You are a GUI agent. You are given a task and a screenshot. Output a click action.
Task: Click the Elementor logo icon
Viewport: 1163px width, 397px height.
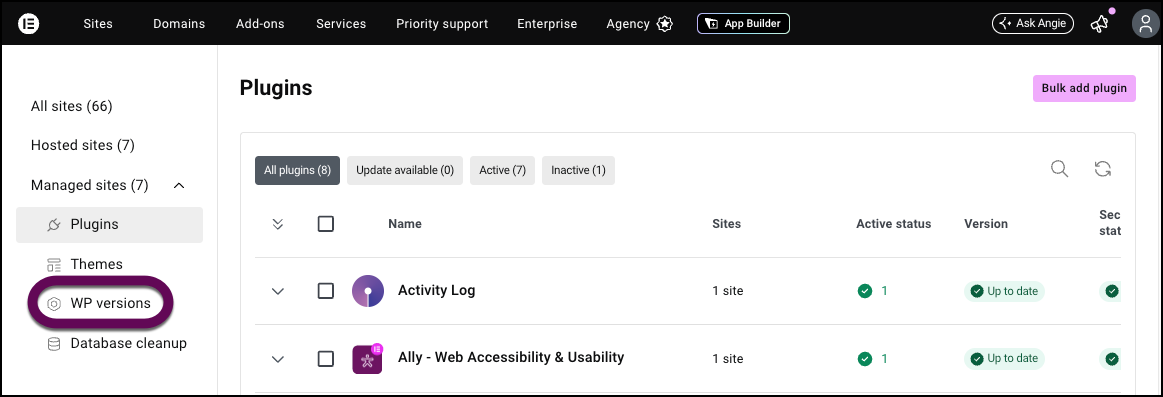[x=28, y=23]
